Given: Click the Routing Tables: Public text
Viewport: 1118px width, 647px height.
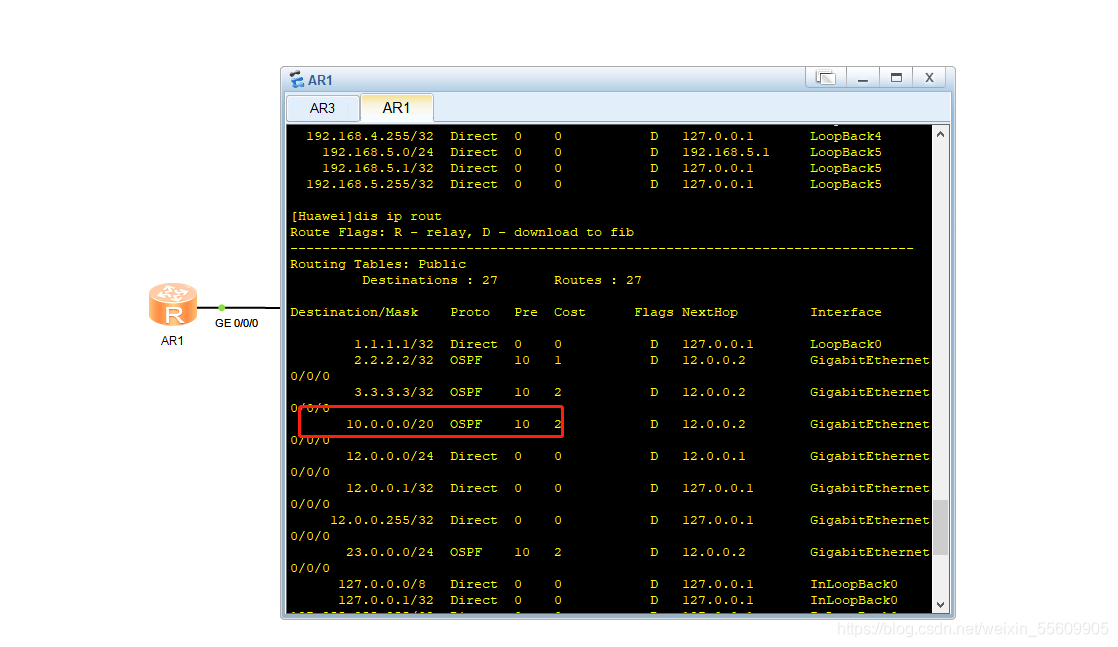Looking at the screenshot, I should pyautogui.click(x=378, y=264).
